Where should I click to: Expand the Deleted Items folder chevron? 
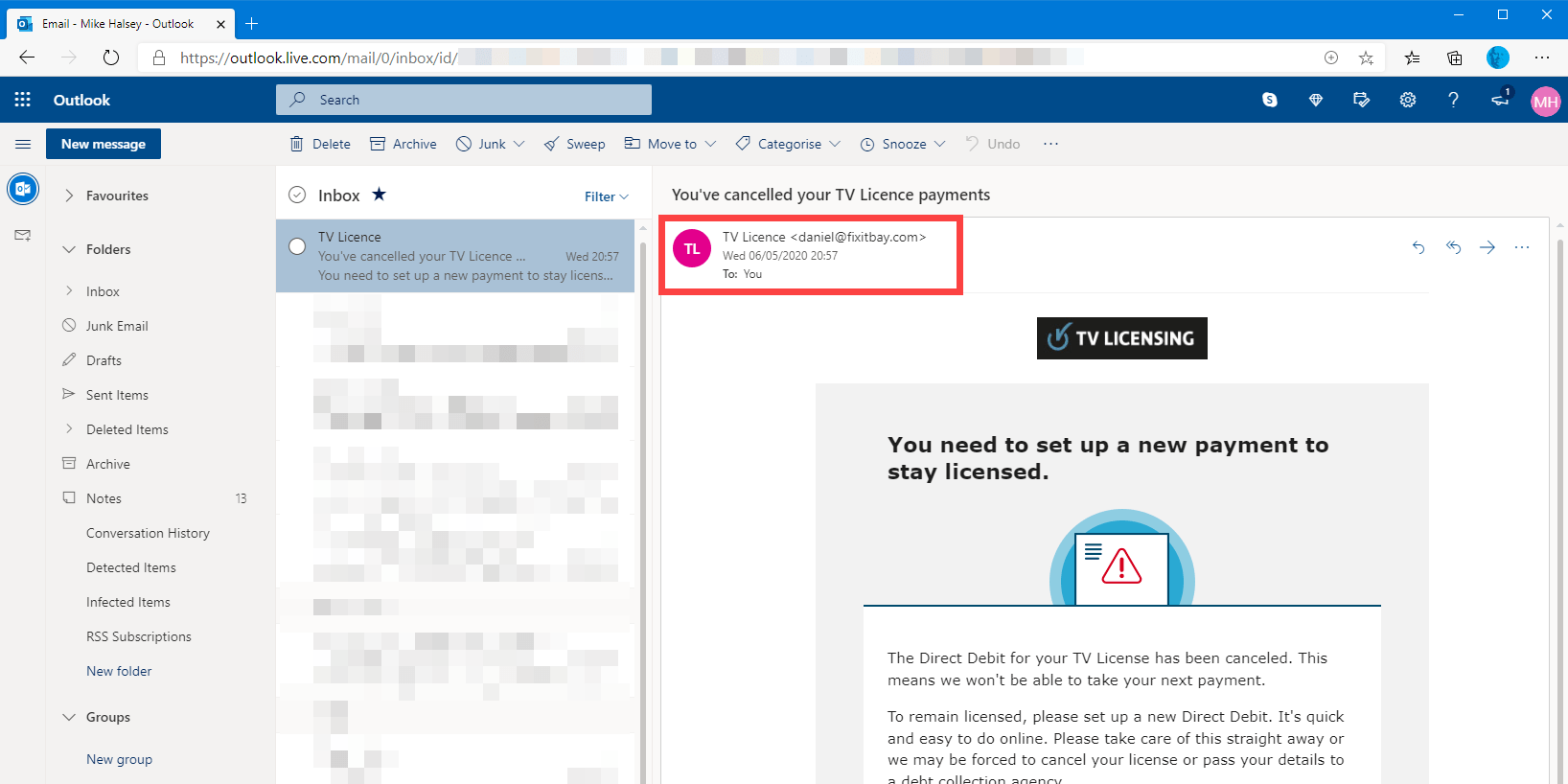click(x=69, y=428)
